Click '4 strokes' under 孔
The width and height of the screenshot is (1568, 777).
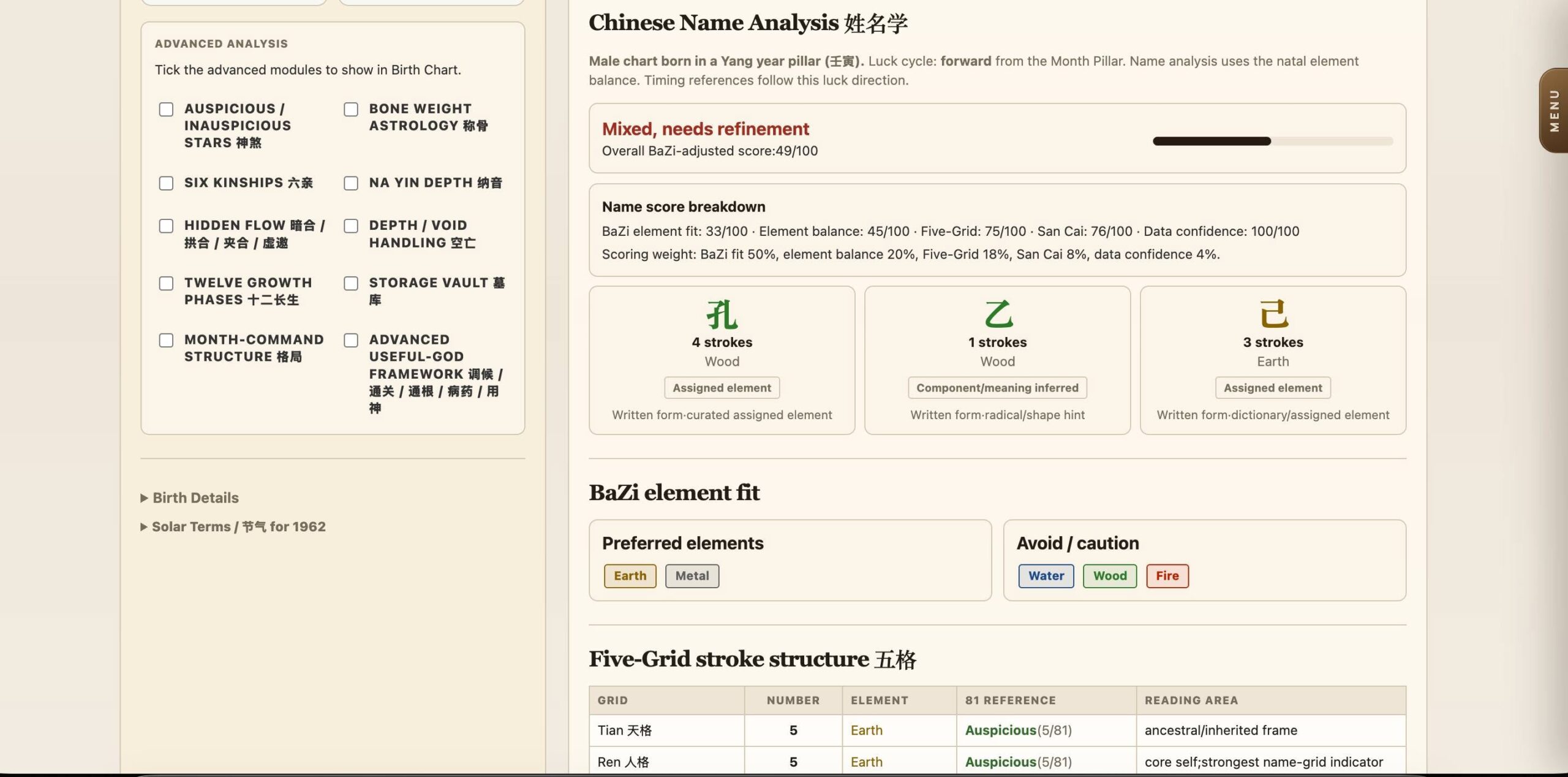722,343
